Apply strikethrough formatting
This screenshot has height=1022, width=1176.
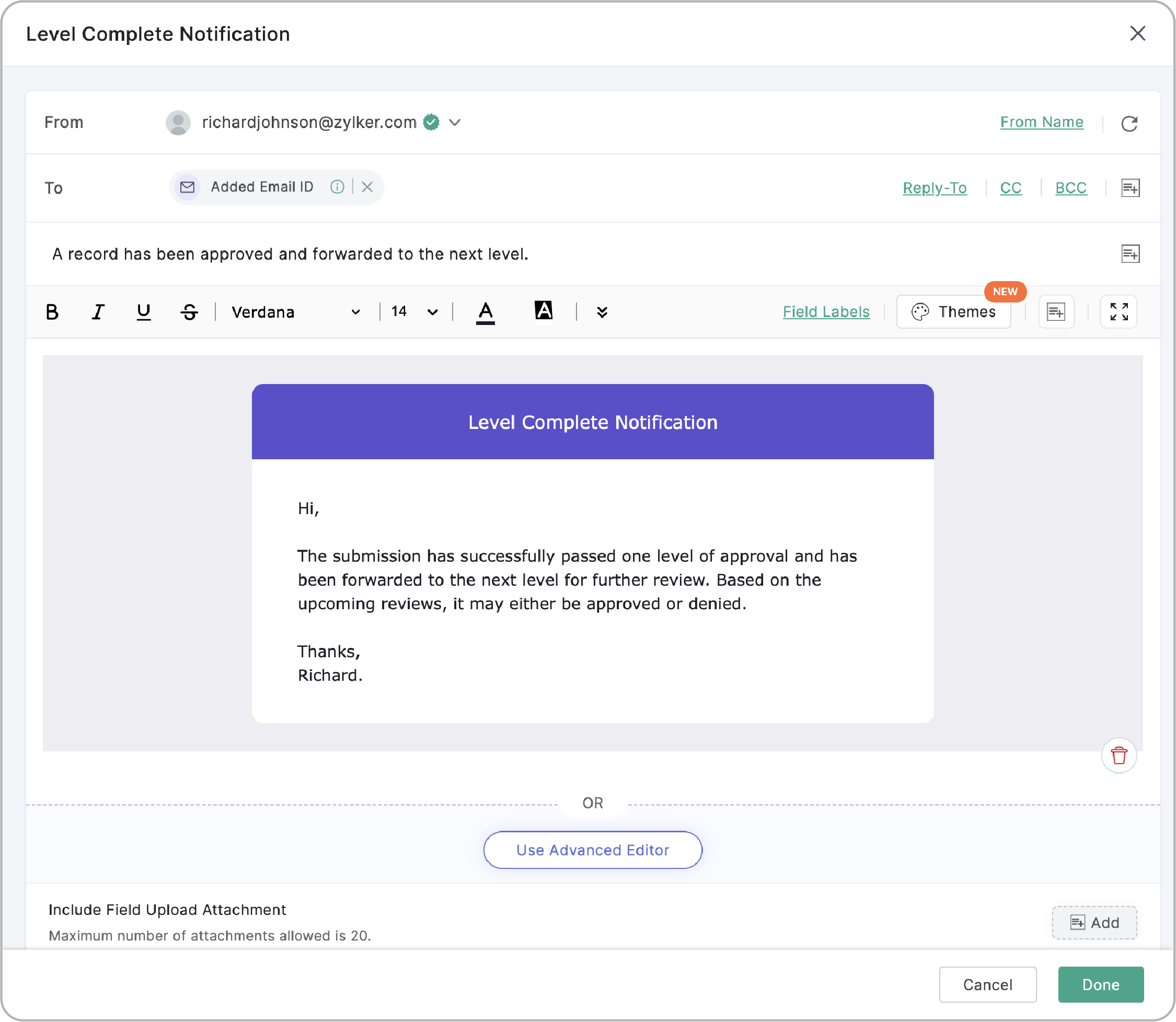click(x=189, y=312)
